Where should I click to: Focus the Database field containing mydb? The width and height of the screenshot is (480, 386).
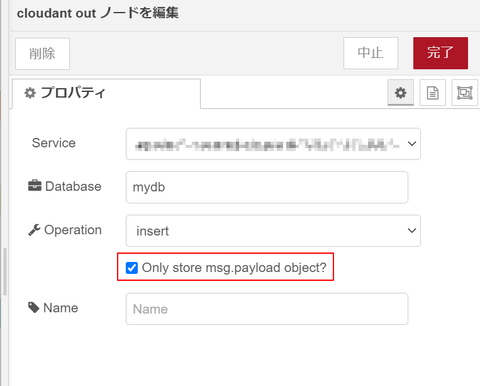267,187
